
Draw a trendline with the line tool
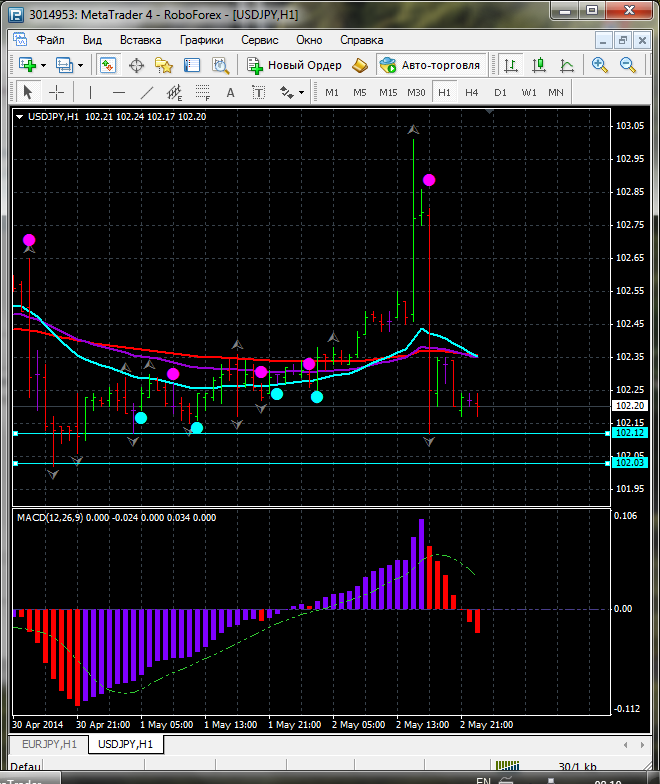(147, 92)
